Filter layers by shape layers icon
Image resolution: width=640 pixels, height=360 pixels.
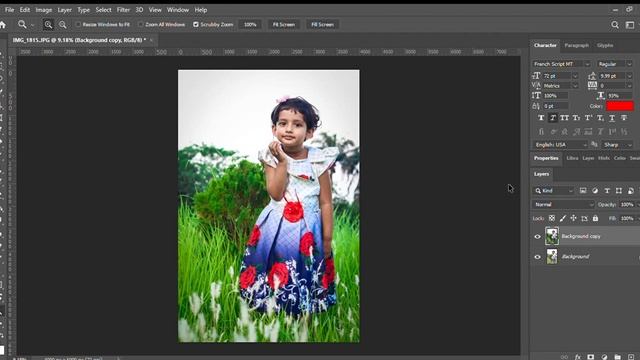click(619, 191)
